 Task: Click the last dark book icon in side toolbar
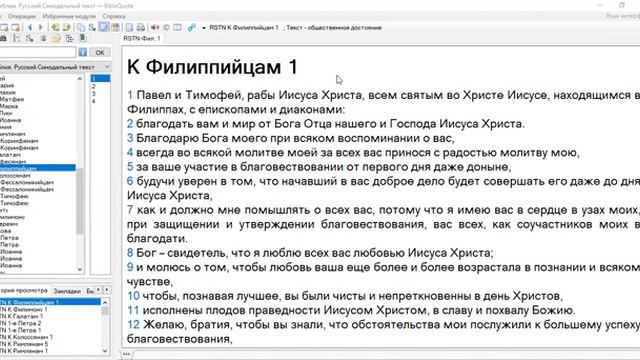click(82, 38)
